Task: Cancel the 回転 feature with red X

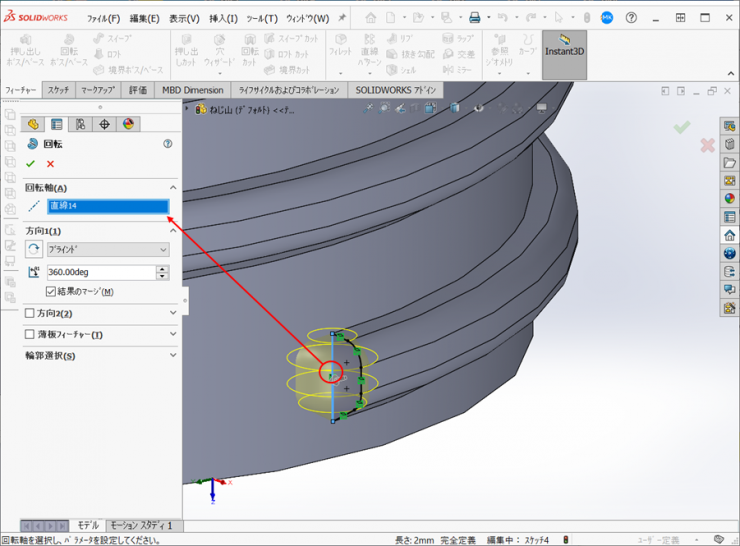Action: 50,164
